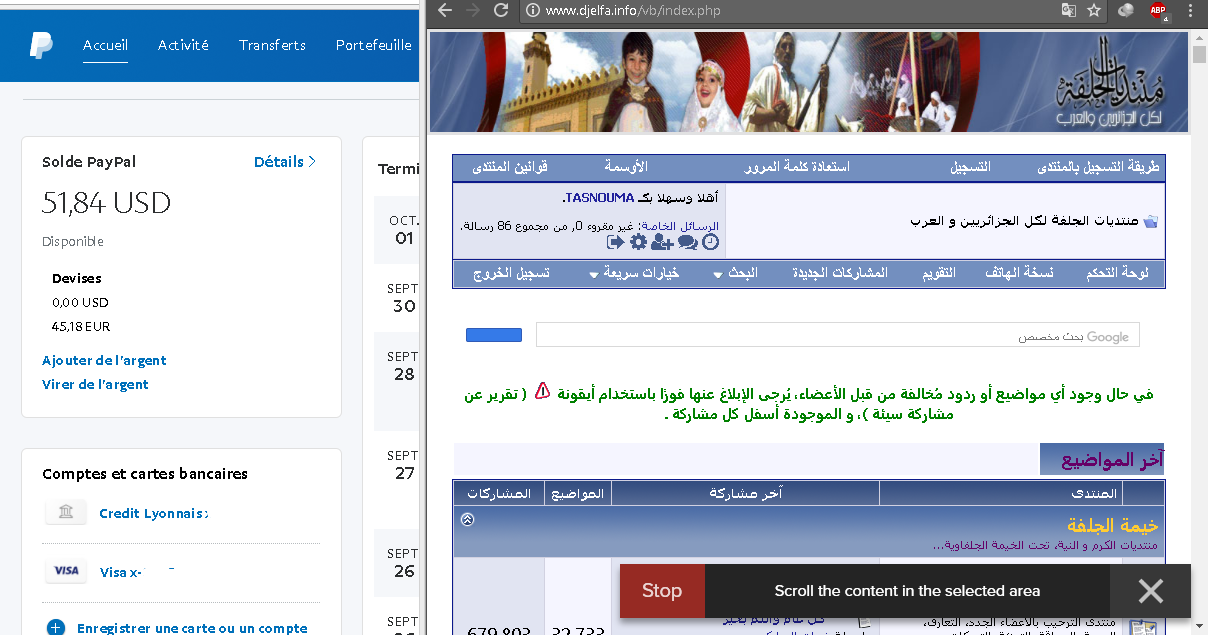Go back in the browser
The height and width of the screenshot is (635, 1208).
445,11
